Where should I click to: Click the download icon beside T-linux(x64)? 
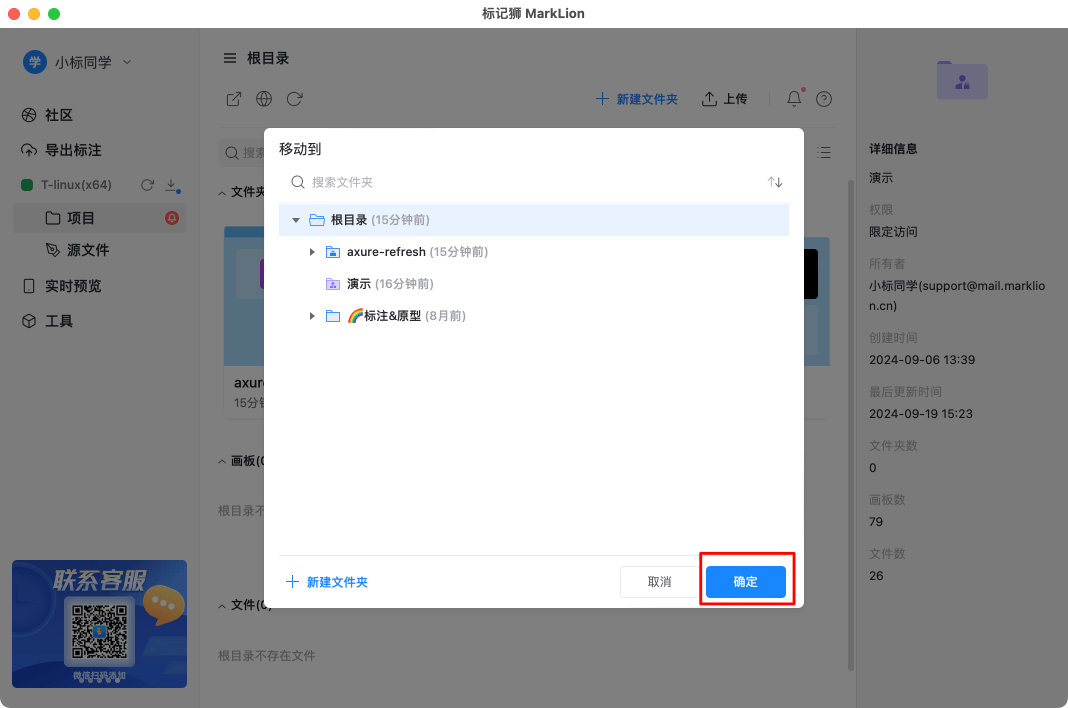point(168,184)
